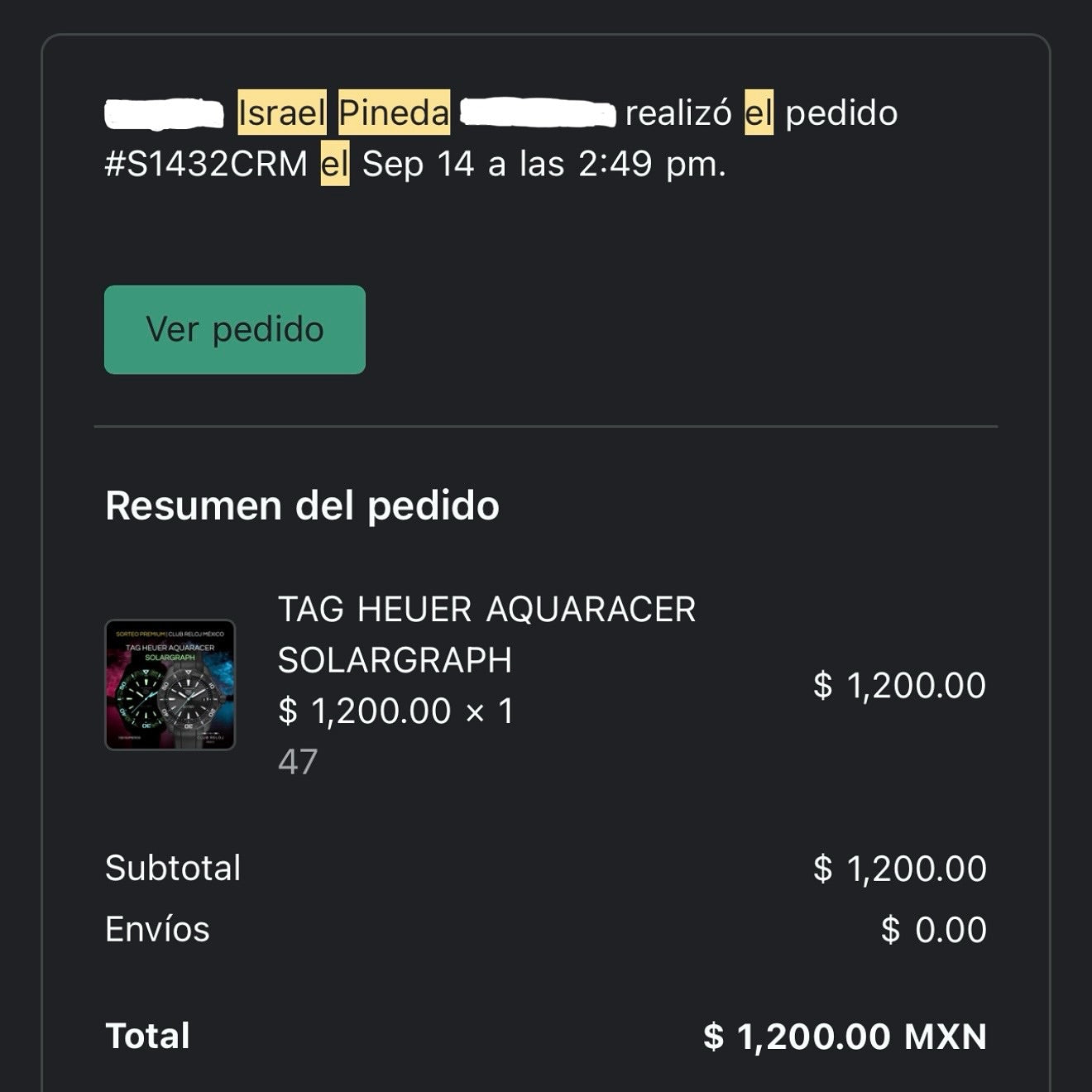1092x1092 pixels.
Task: Click the bold Total label
Action: coord(147,1036)
